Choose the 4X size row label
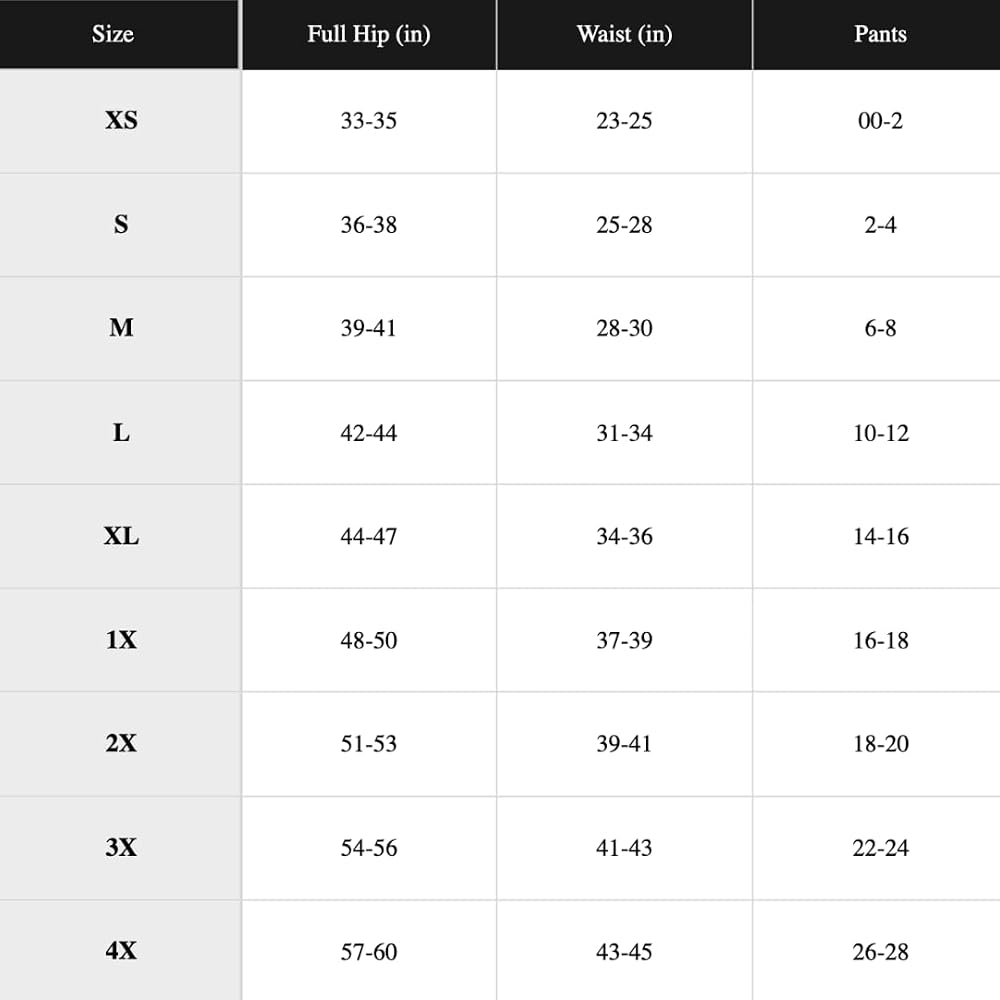The height and width of the screenshot is (1000, 1000). click(121, 950)
